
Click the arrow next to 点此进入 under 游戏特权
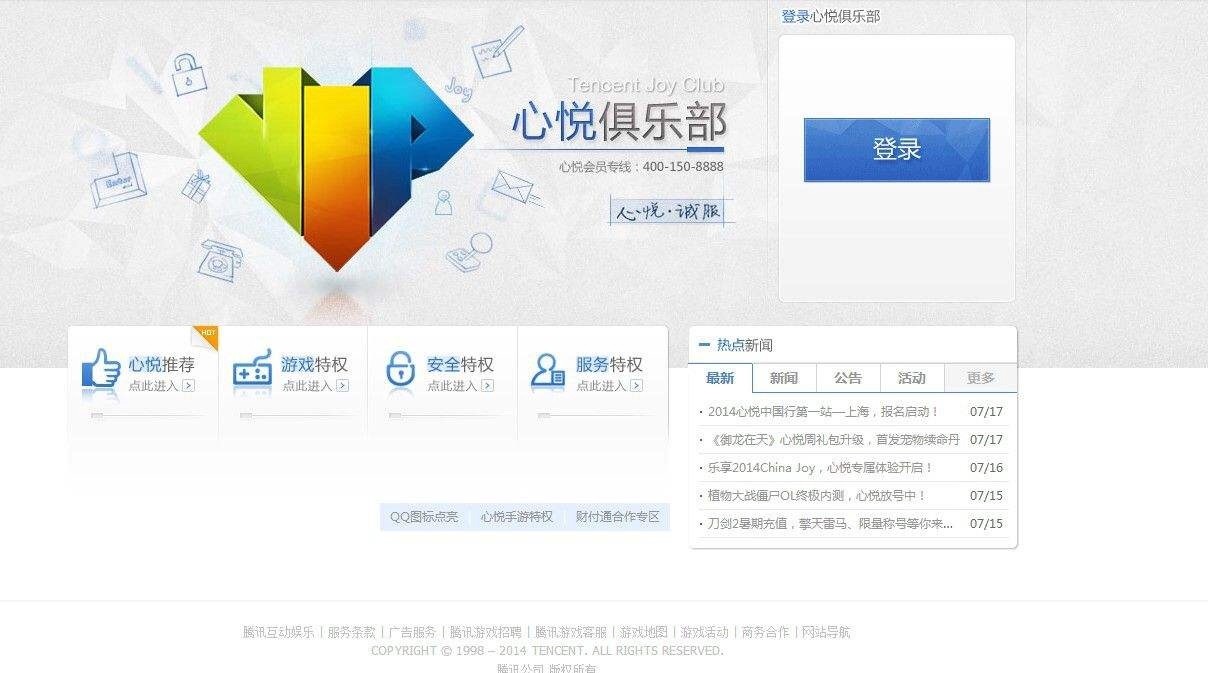341,386
